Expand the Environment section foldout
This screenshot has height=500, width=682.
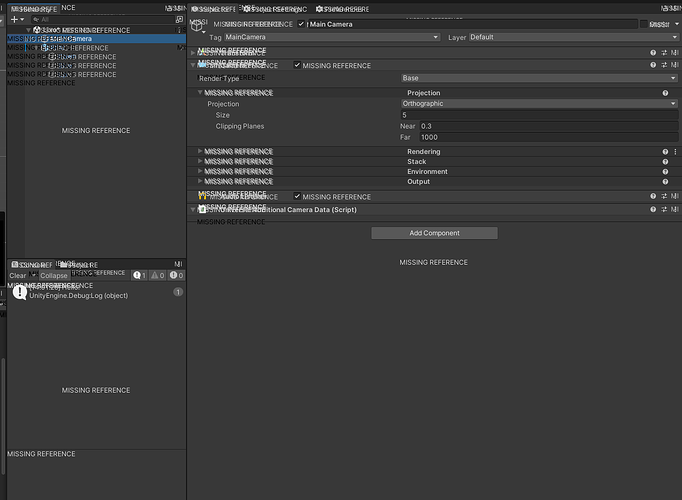click(200, 171)
